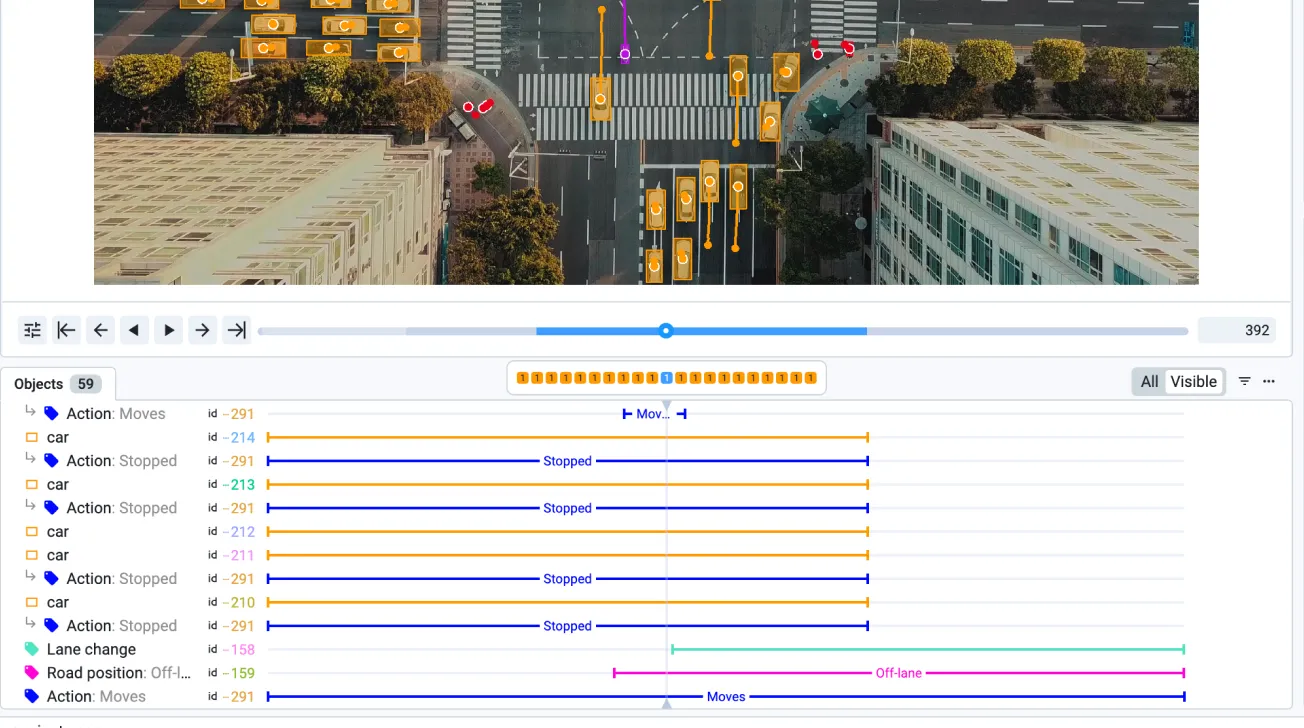The height and width of the screenshot is (728, 1304).
Task: Click the purple annotated vehicle point in video
Action: [625, 54]
